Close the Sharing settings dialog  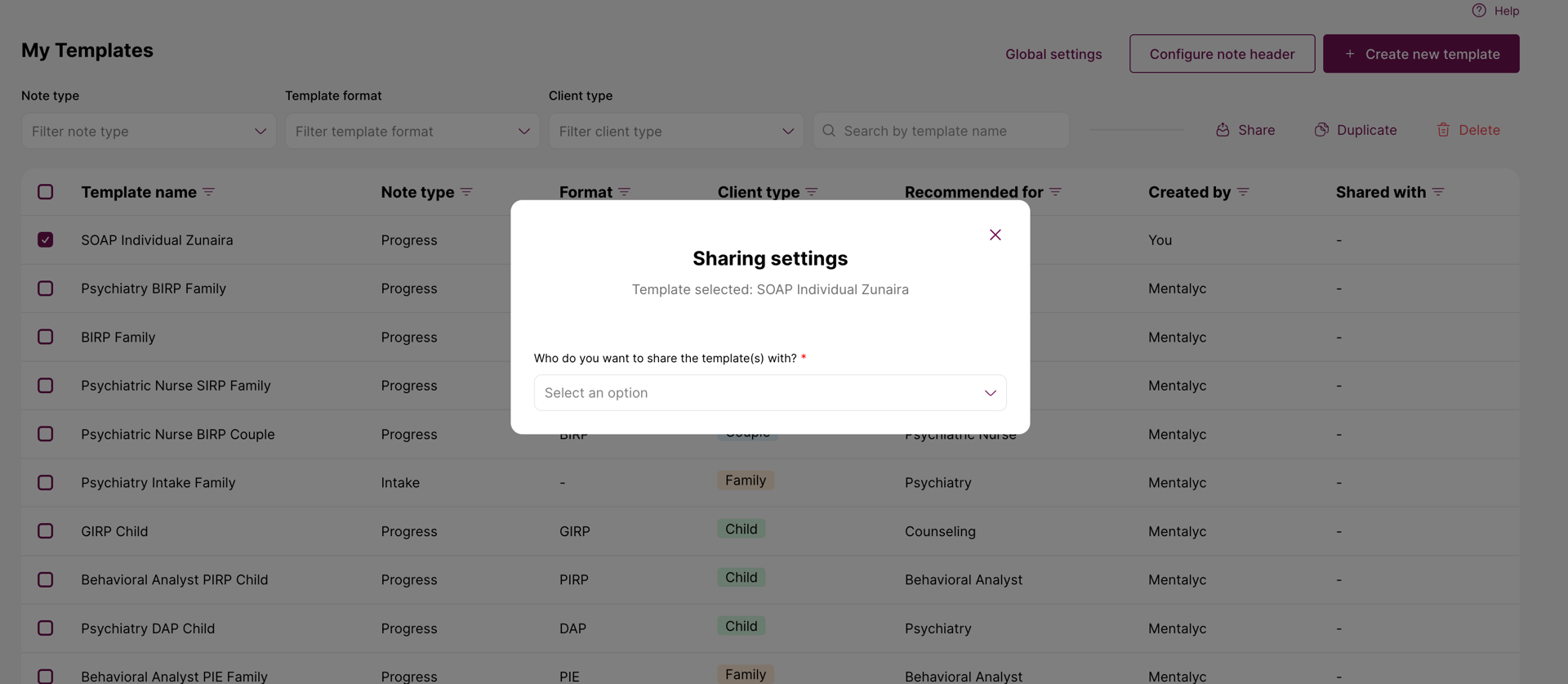[995, 235]
